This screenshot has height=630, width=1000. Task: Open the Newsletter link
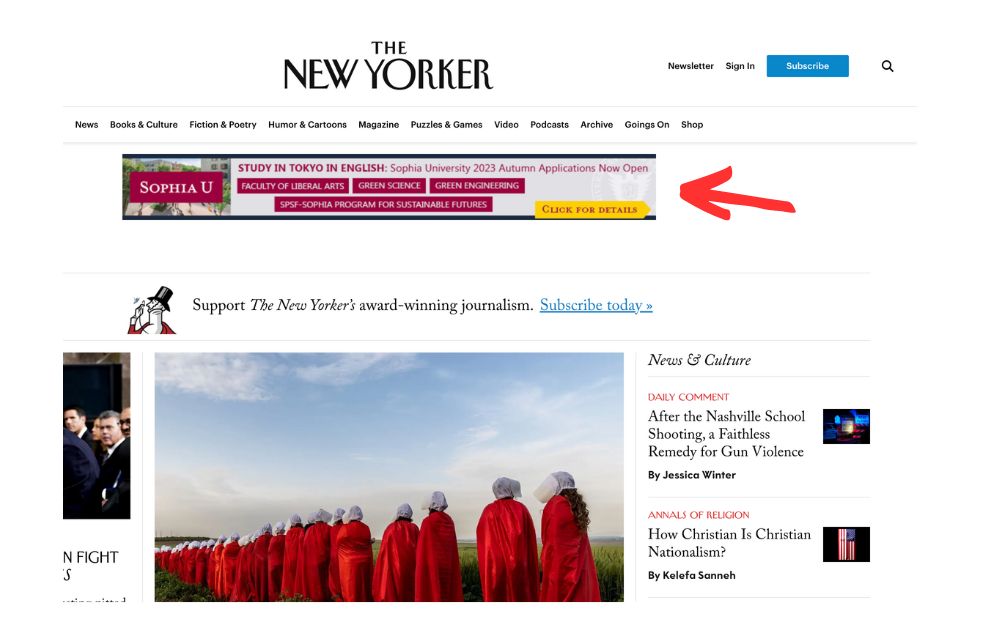pyautogui.click(x=691, y=66)
